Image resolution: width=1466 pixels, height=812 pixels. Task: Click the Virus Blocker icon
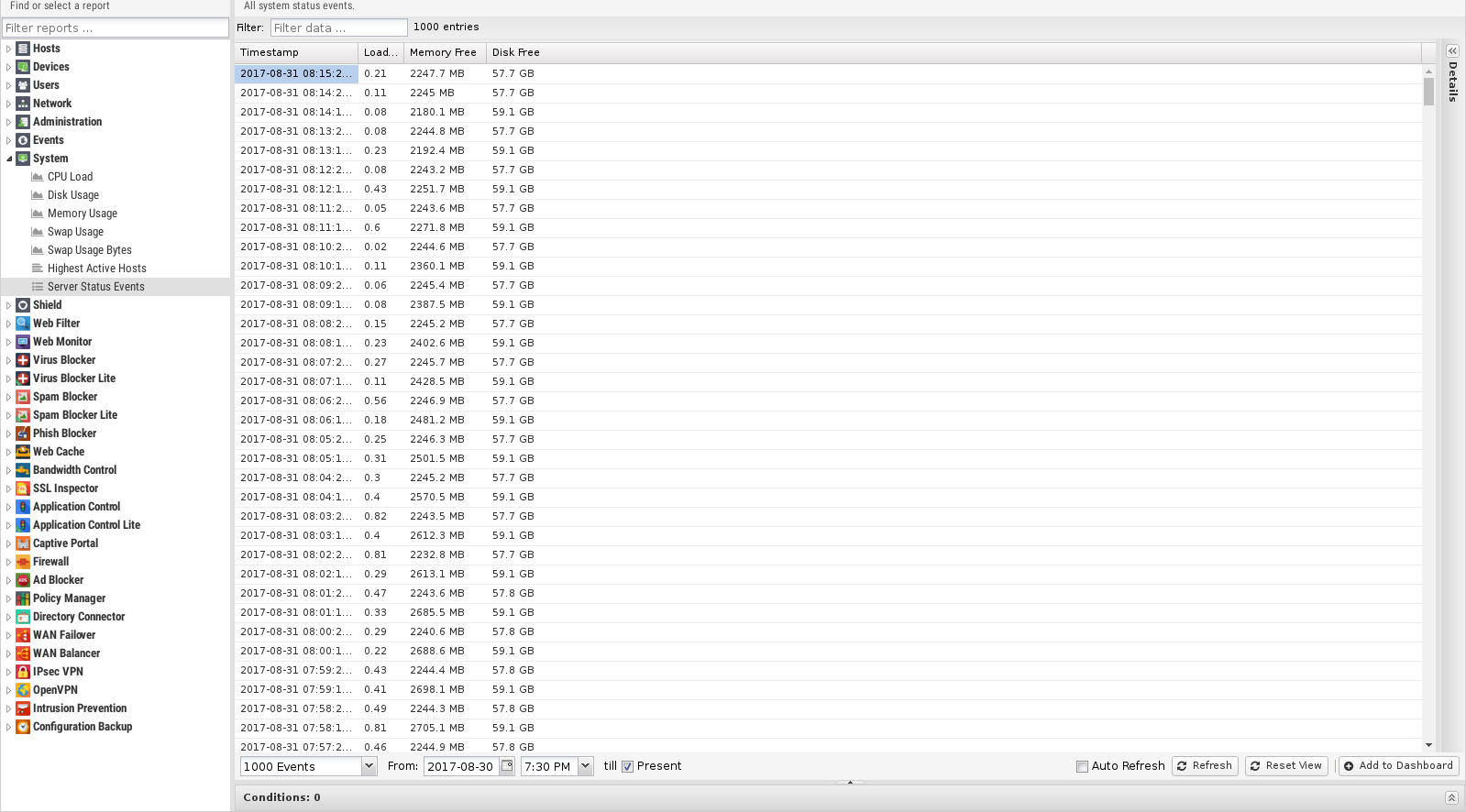click(x=23, y=360)
